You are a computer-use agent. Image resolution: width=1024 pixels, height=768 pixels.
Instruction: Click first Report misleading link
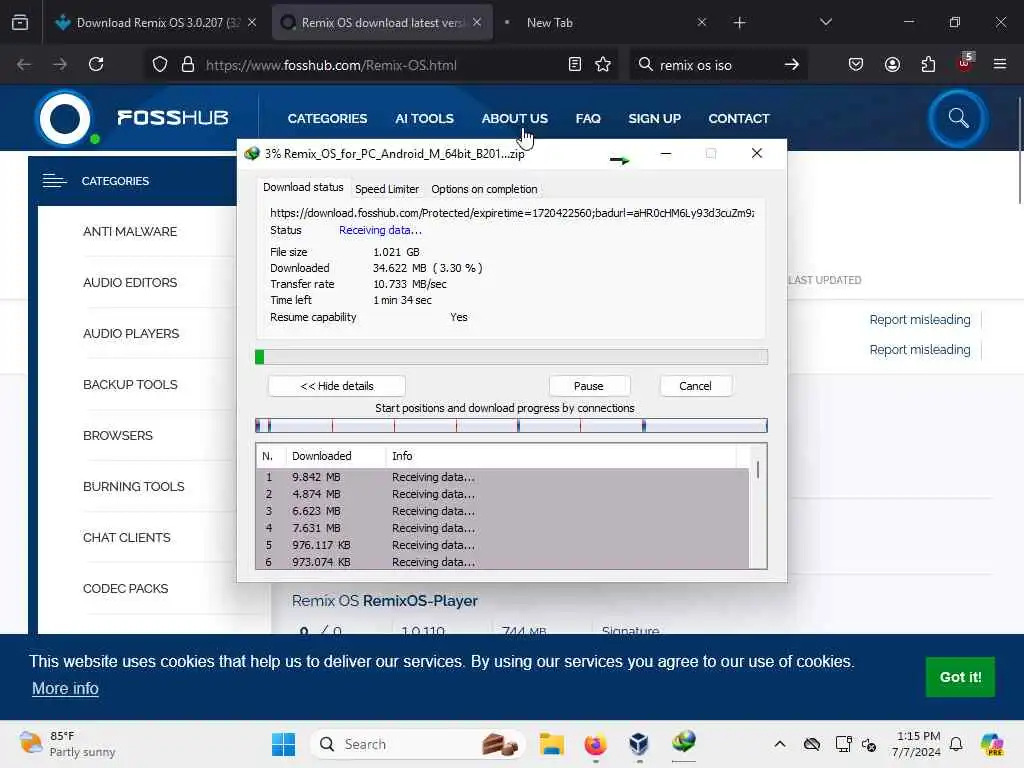pyautogui.click(x=920, y=319)
